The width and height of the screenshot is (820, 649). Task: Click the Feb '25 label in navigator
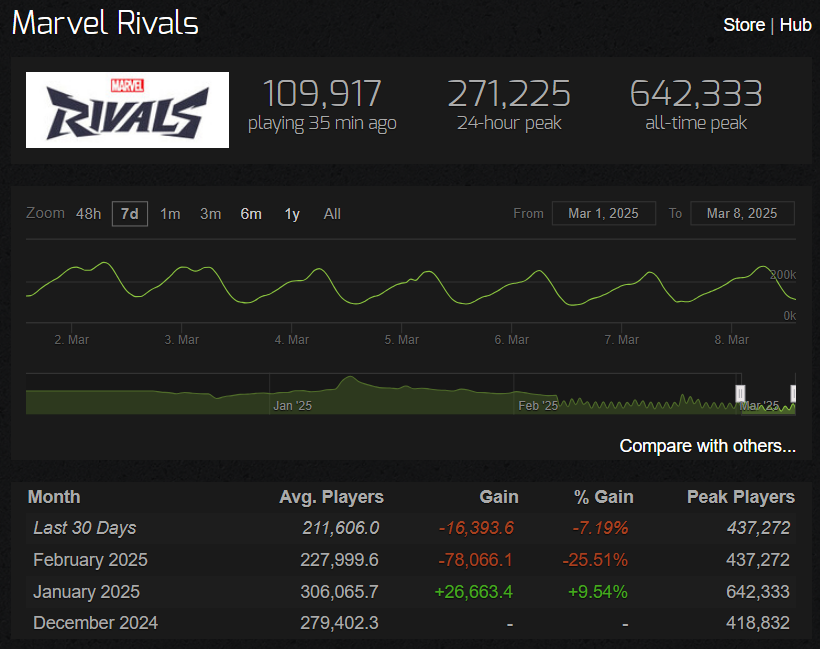(x=538, y=406)
